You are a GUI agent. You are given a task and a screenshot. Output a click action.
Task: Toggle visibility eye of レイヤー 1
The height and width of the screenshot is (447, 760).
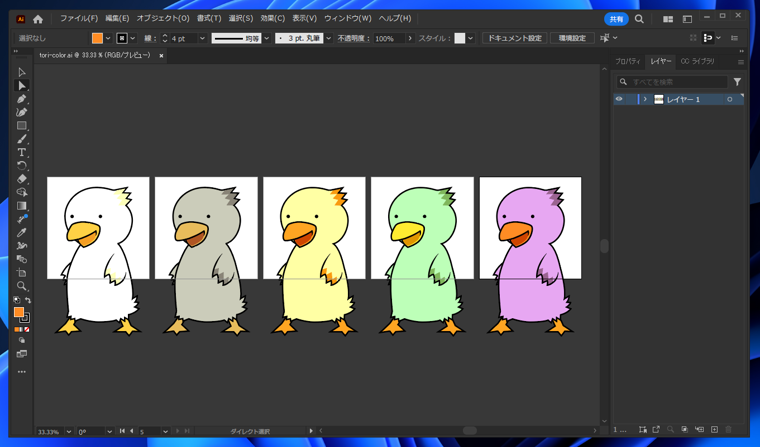pyautogui.click(x=619, y=99)
